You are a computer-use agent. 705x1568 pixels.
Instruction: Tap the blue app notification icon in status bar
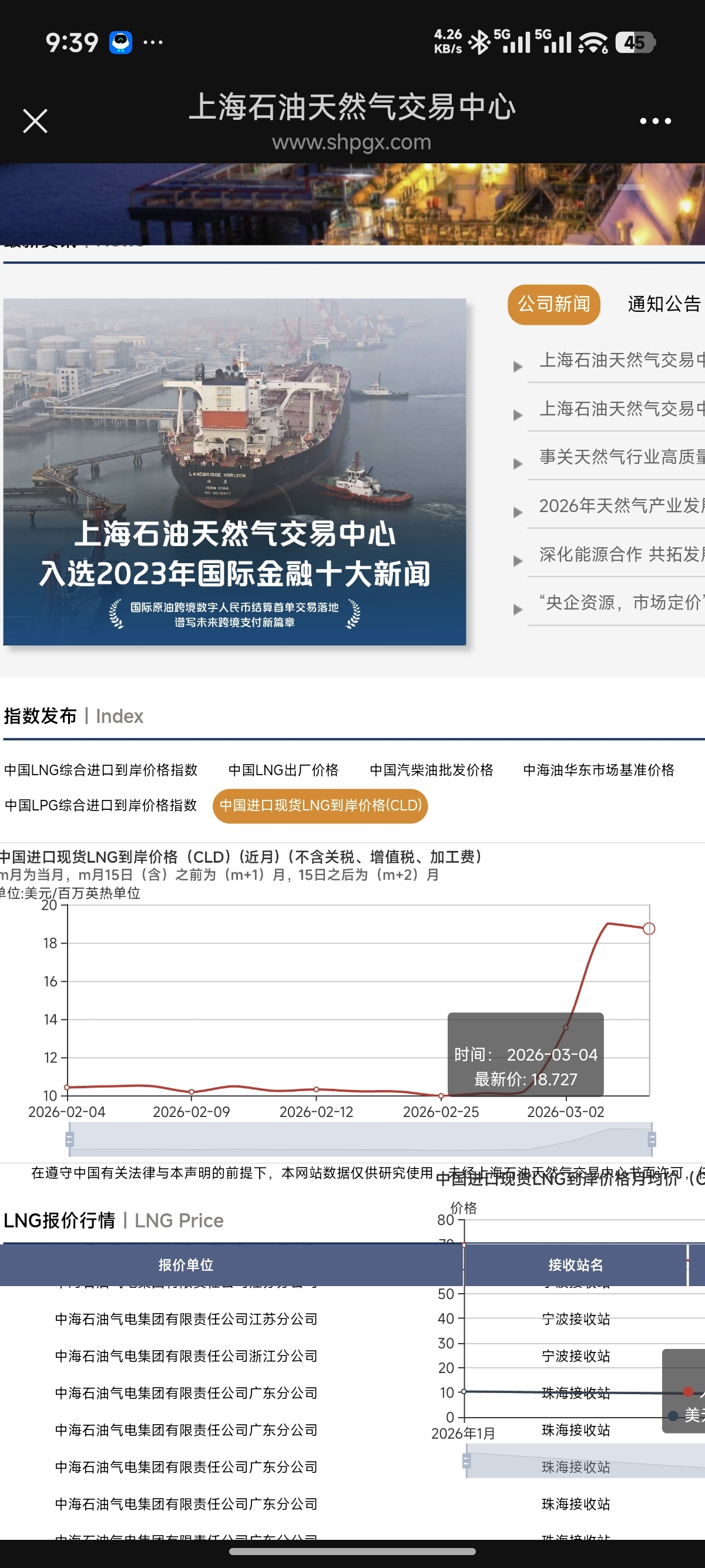coord(120,43)
